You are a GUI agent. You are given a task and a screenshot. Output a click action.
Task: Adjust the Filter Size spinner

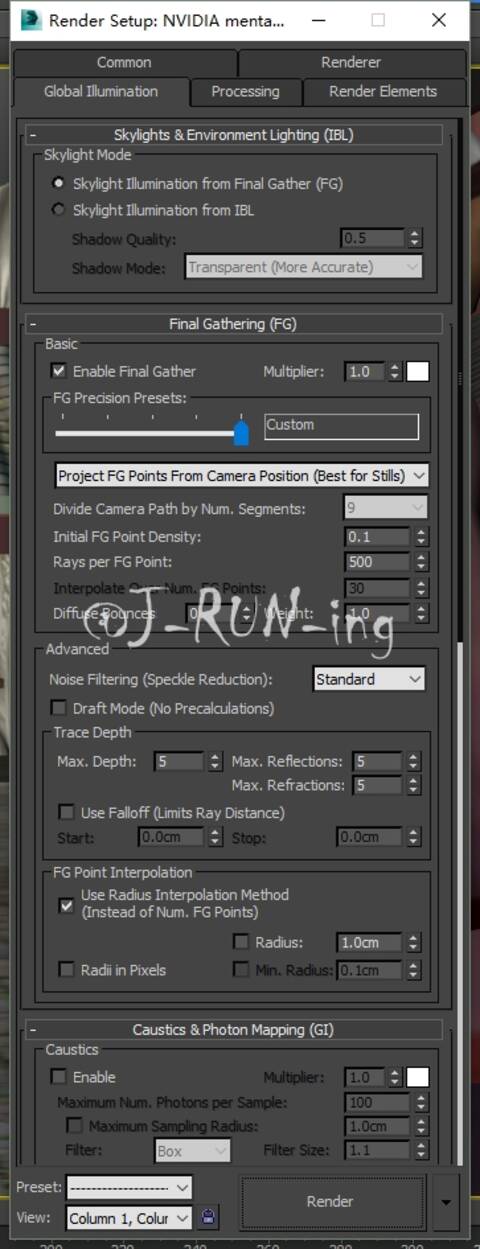click(x=420, y=1151)
